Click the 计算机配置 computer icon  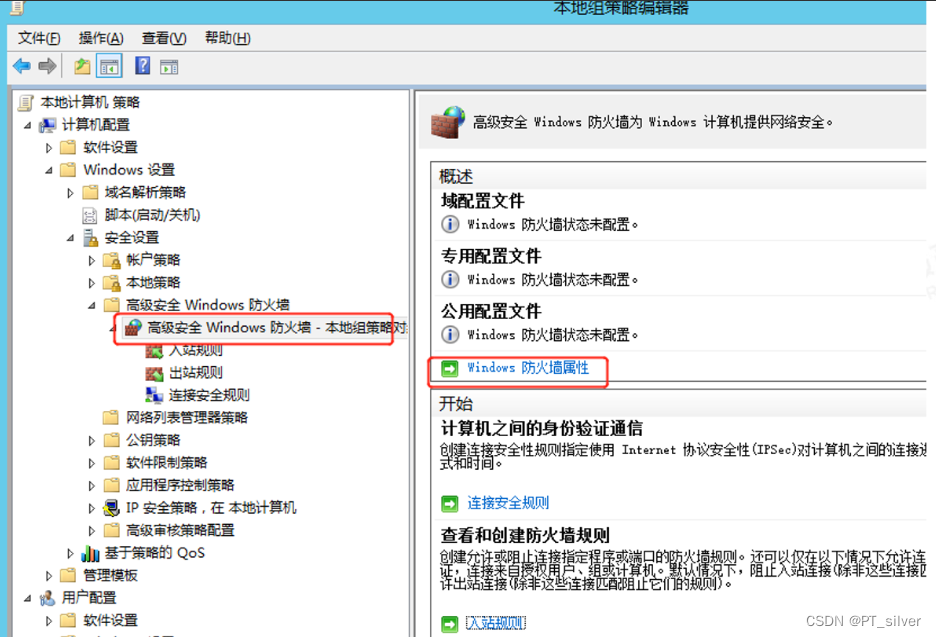coord(47,125)
